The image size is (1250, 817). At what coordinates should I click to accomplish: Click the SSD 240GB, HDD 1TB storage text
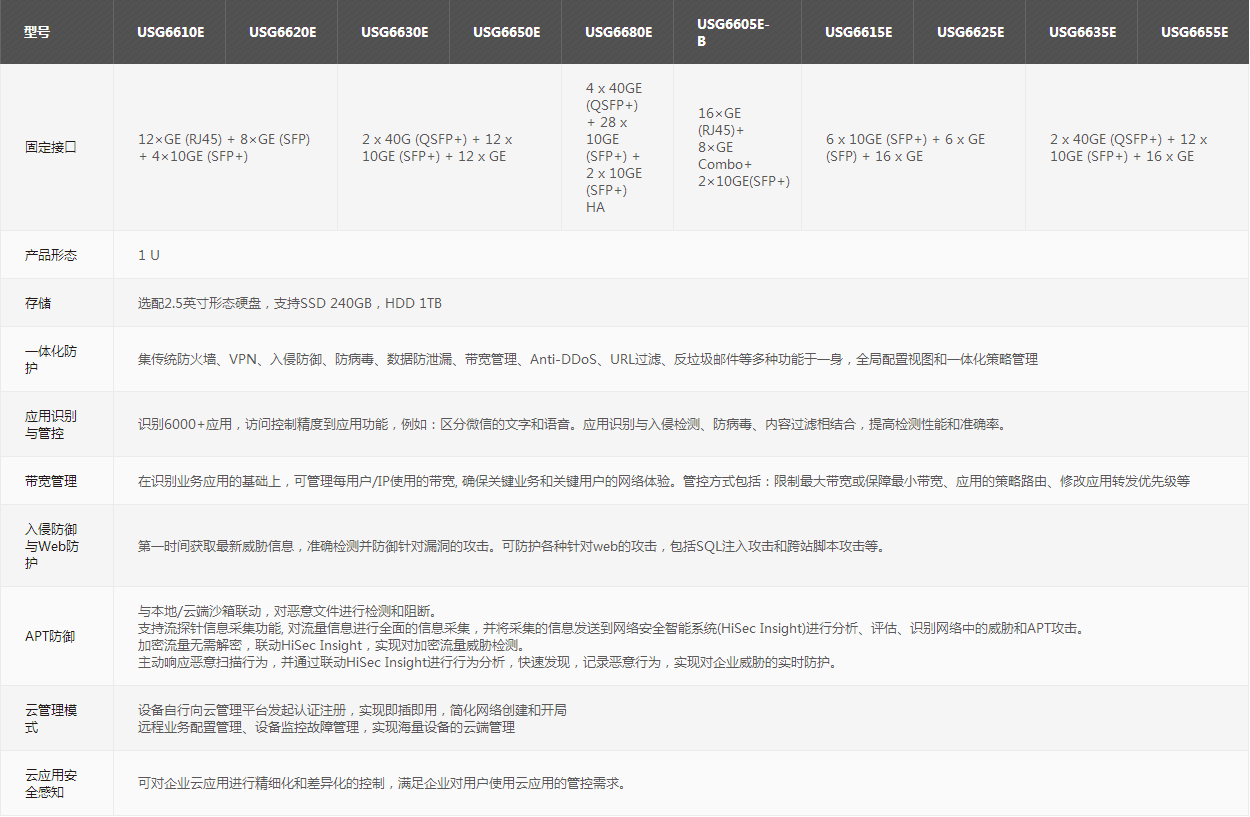click(x=290, y=303)
